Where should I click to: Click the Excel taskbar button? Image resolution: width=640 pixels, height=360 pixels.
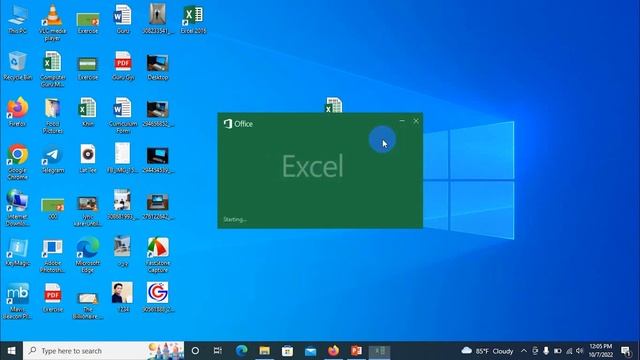point(380,351)
